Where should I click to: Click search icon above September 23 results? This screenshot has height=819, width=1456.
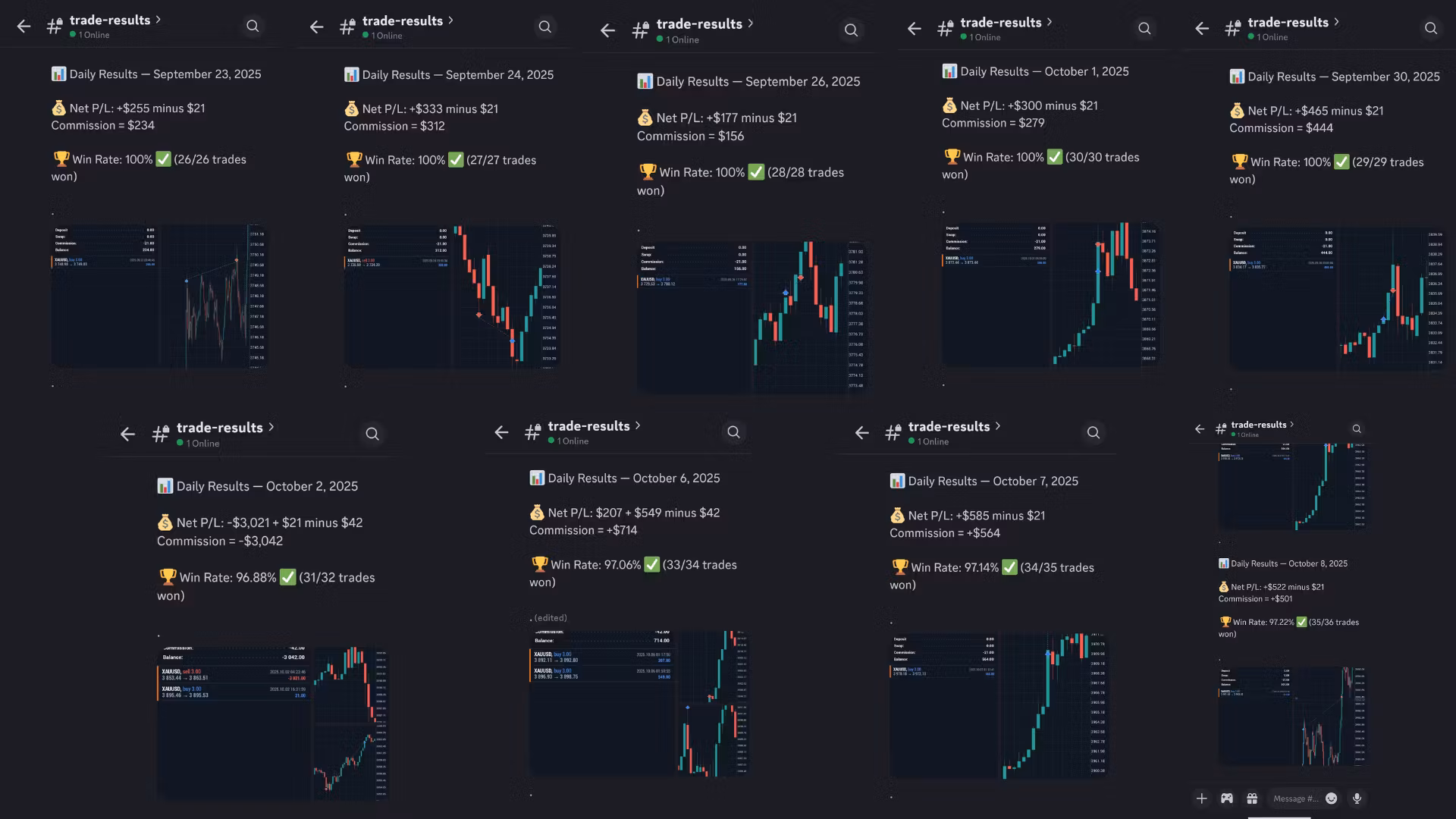(x=253, y=27)
